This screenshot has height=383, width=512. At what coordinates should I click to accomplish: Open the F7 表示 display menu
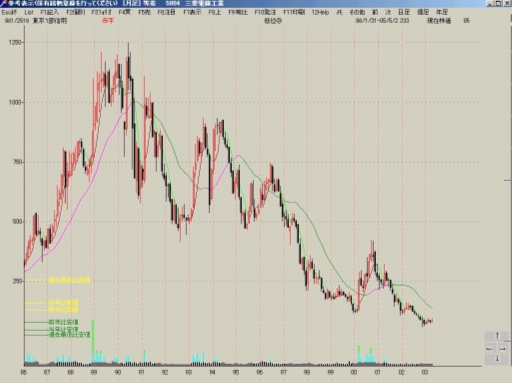tap(192, 12)
